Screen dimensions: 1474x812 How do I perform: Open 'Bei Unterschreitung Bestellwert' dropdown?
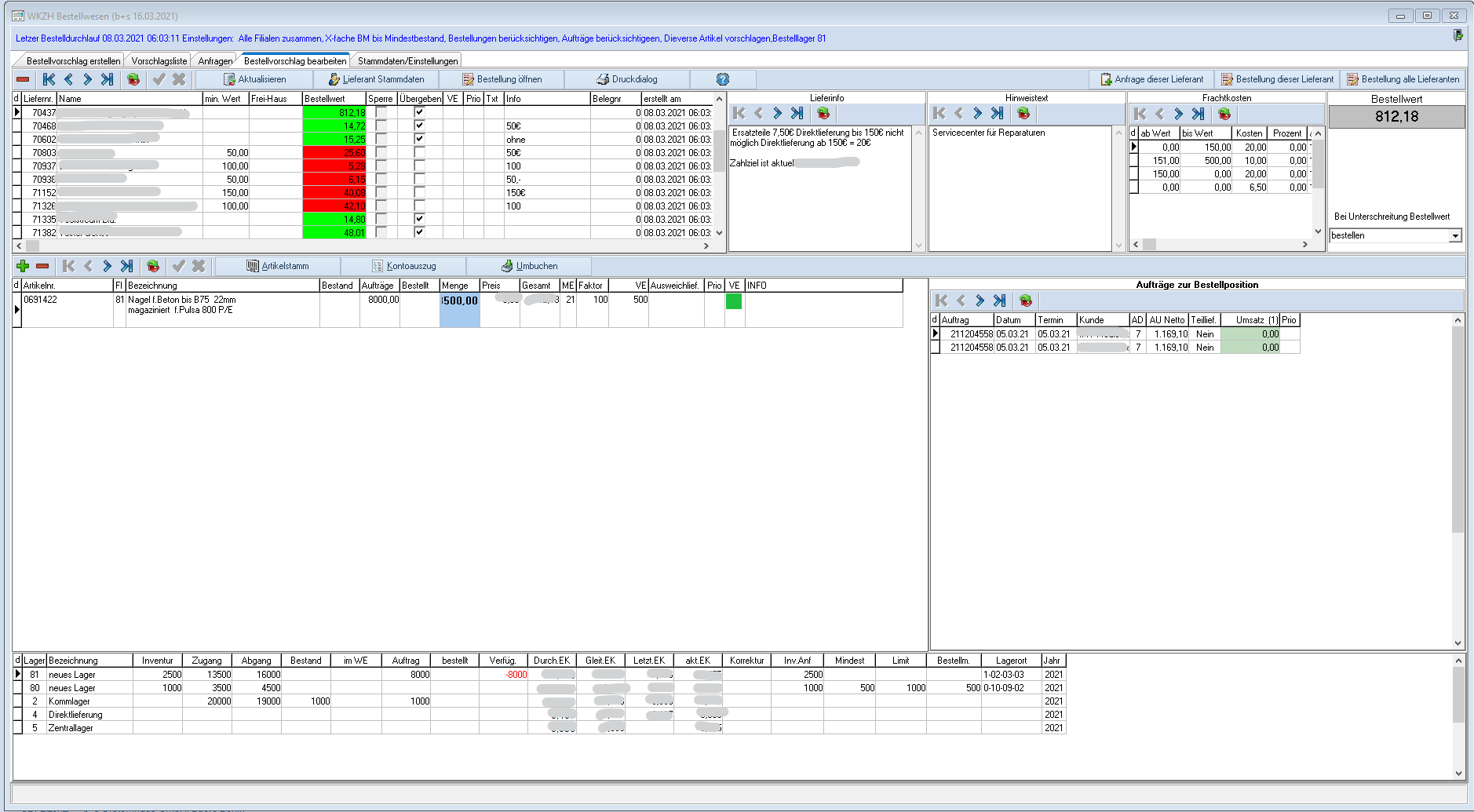pyautogui.click(x=1454, y=235)
